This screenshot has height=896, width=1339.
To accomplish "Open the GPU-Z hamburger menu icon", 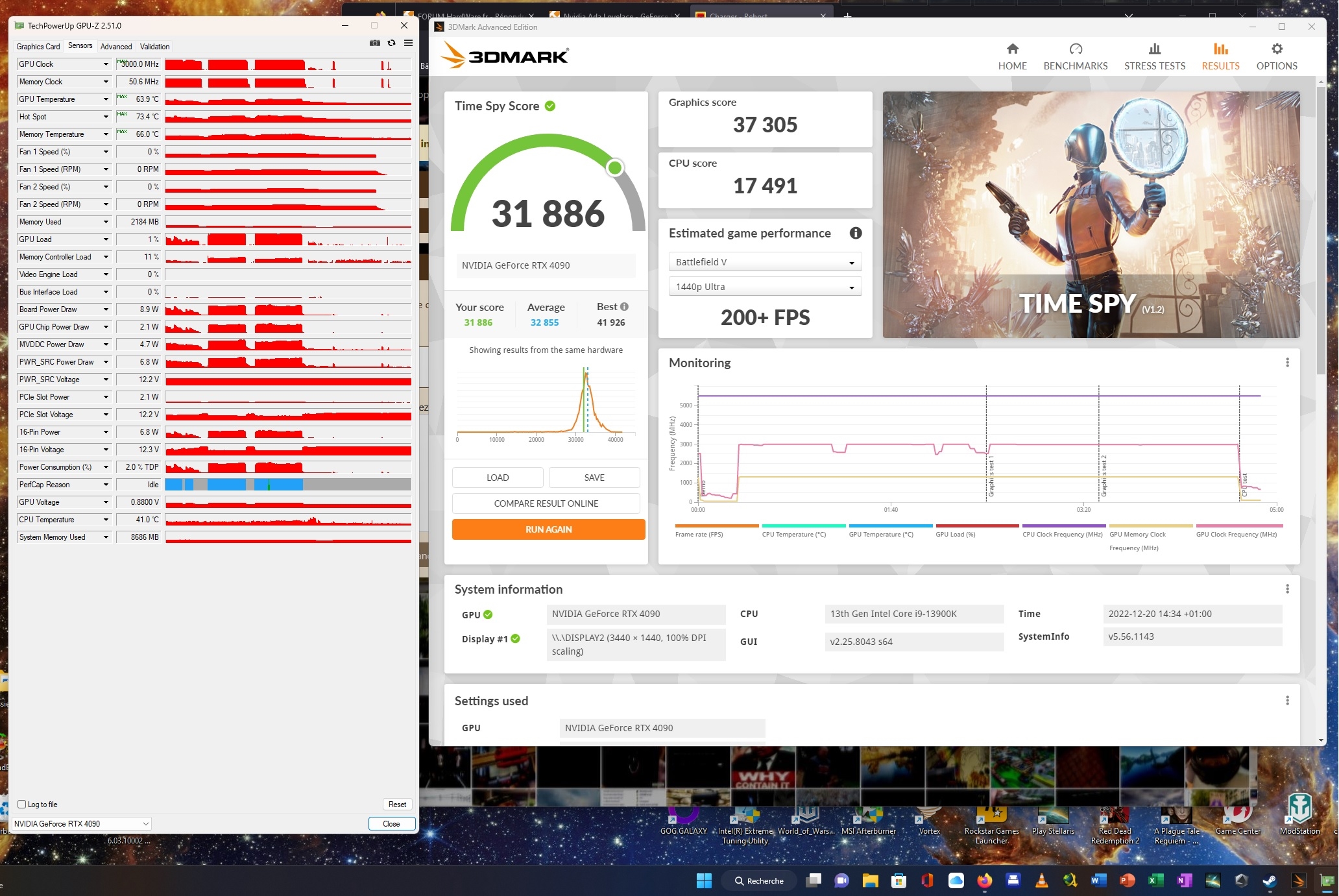I will tap(408, 43).
